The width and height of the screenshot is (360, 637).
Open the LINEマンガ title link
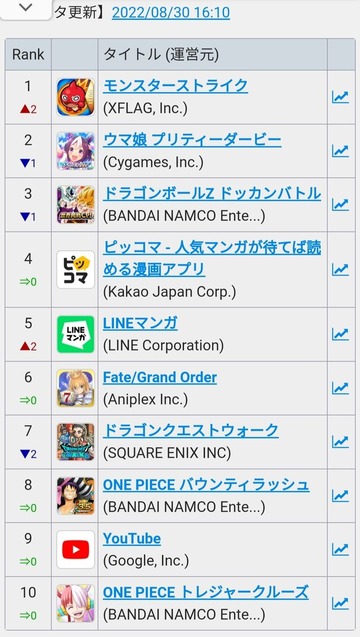140,323
